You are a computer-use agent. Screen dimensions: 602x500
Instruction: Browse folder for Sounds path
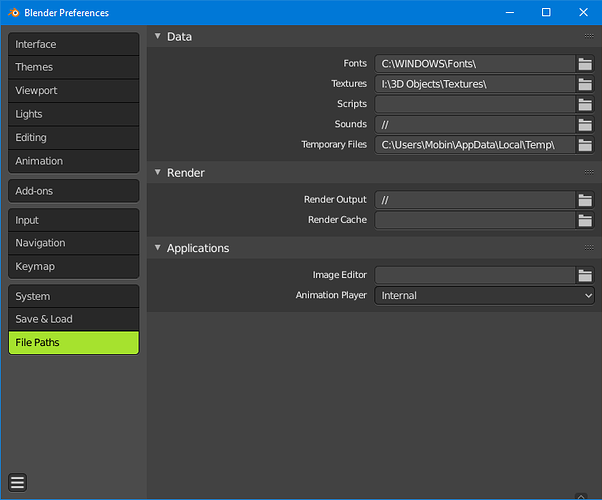585,124
